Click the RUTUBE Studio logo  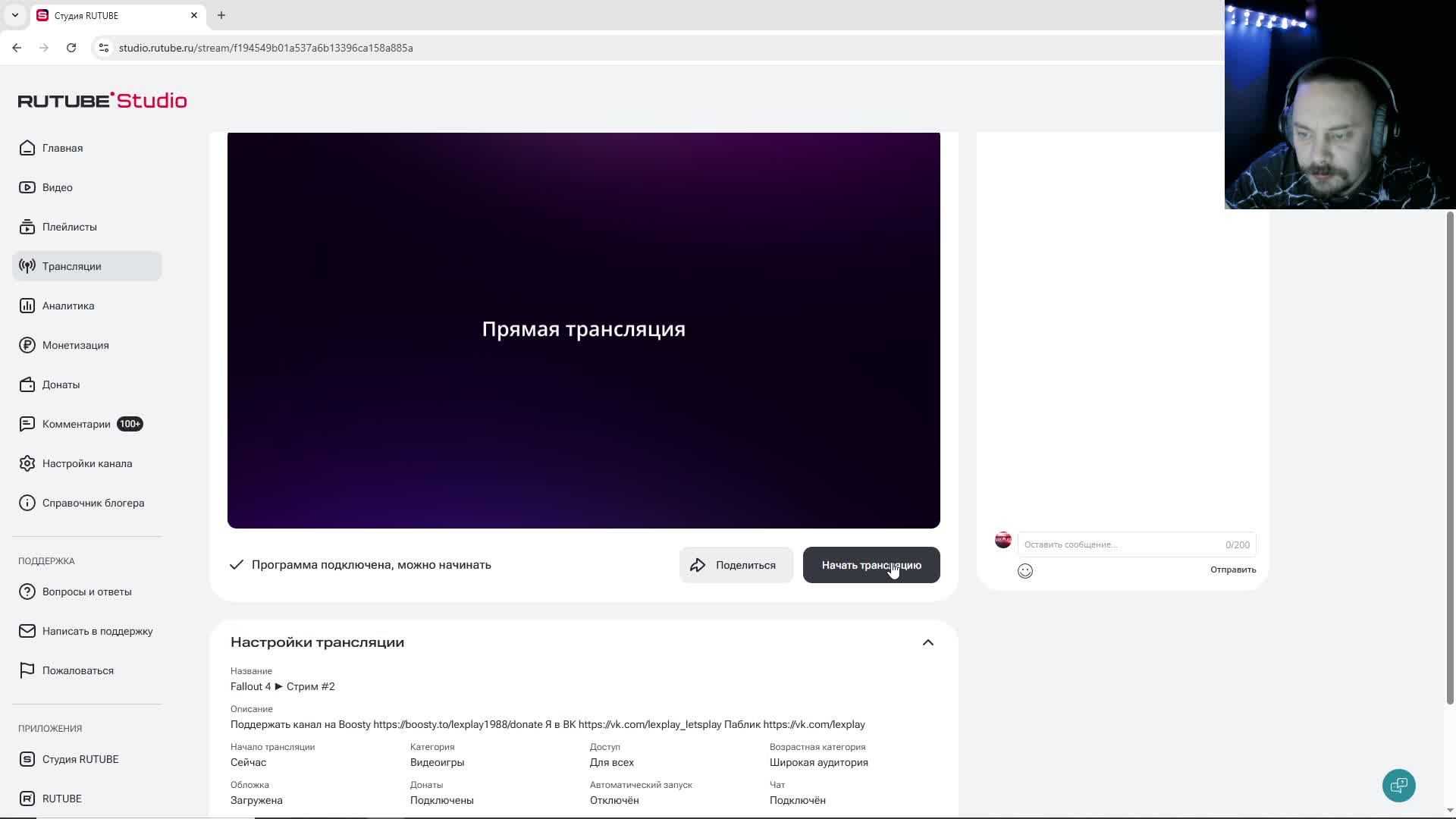click(102, 100)
